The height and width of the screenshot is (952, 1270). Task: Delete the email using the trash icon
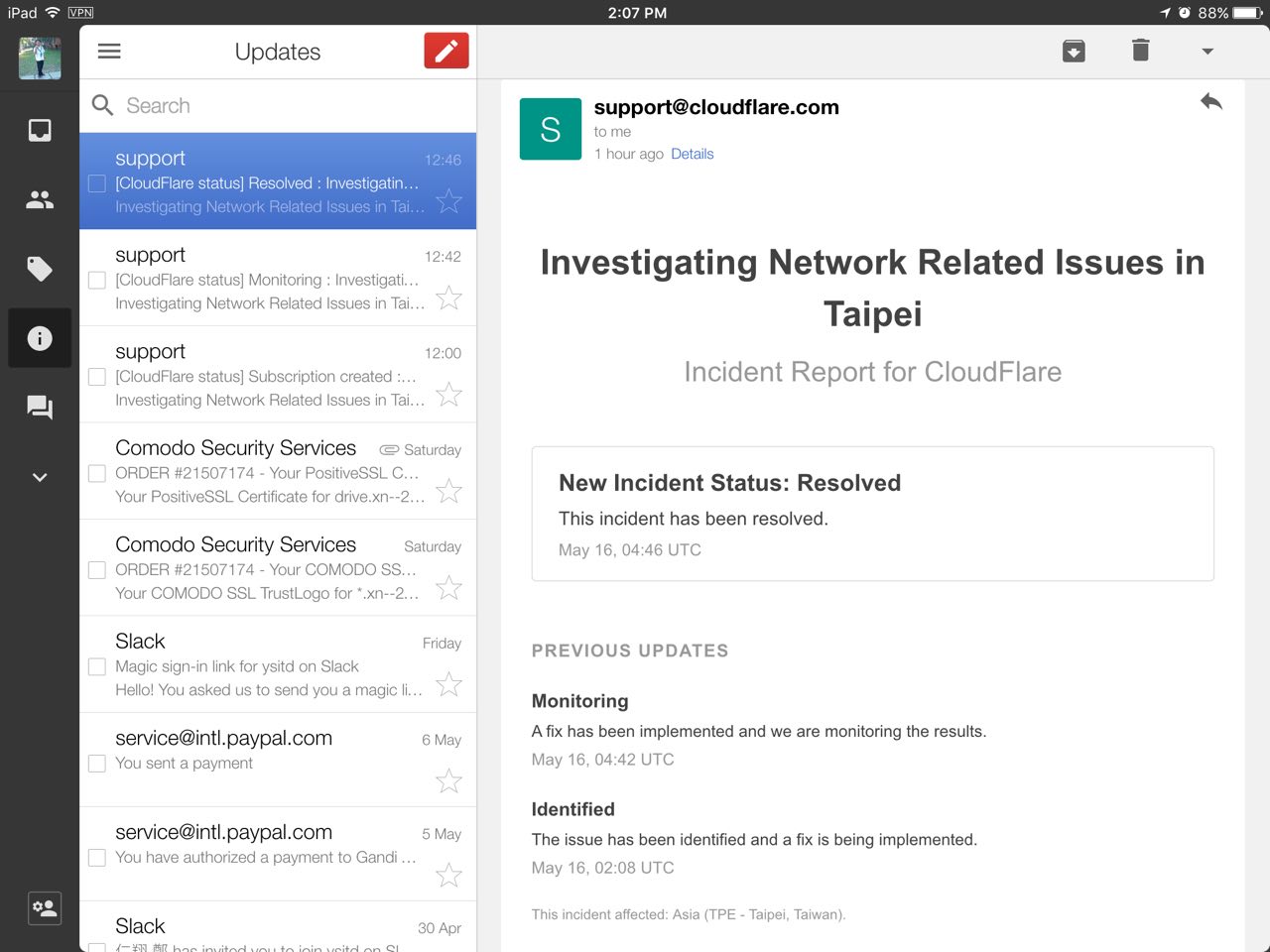(1140, 51)
